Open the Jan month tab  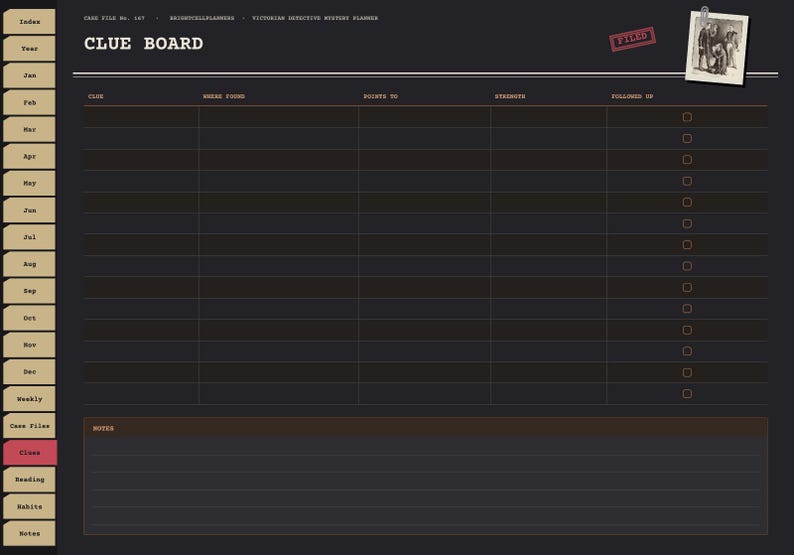coord(29,75)
